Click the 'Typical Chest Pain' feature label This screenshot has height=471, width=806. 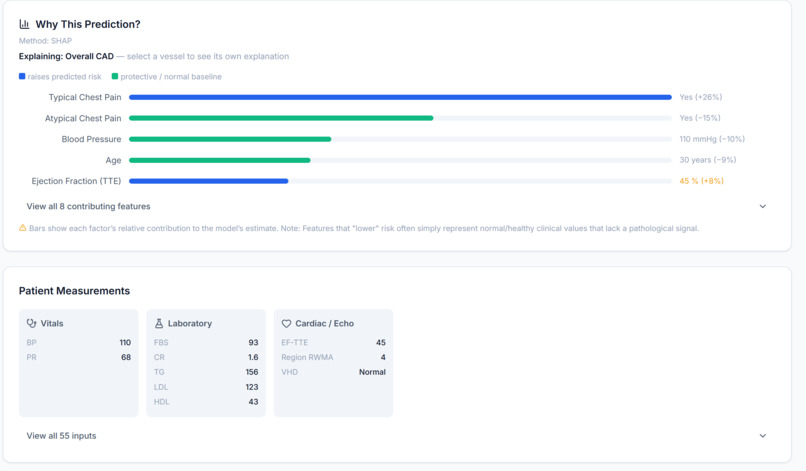pyautogui.click(x=85, y=97)
